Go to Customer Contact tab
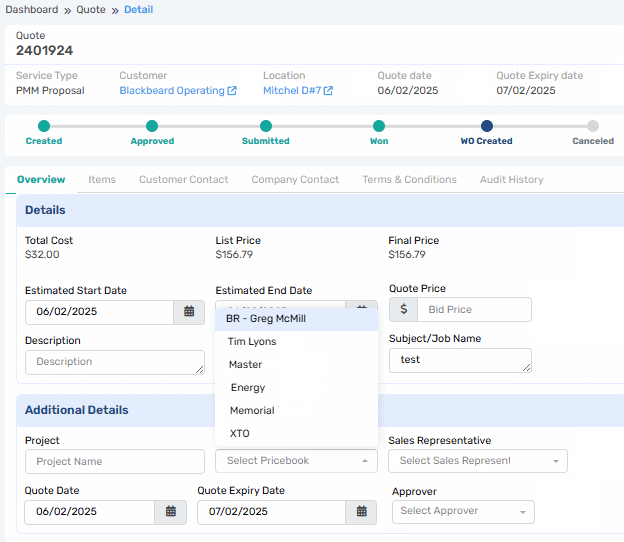 (183, 180)
